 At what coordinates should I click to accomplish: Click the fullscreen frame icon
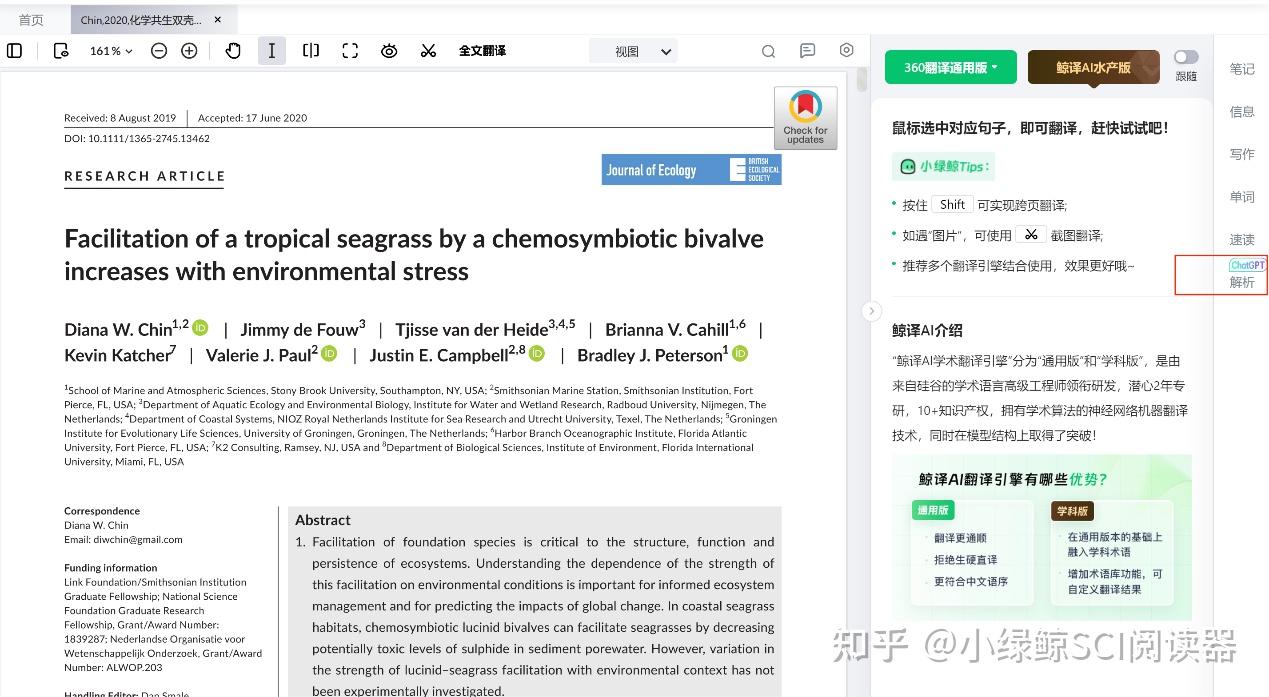tap(350, 51)
